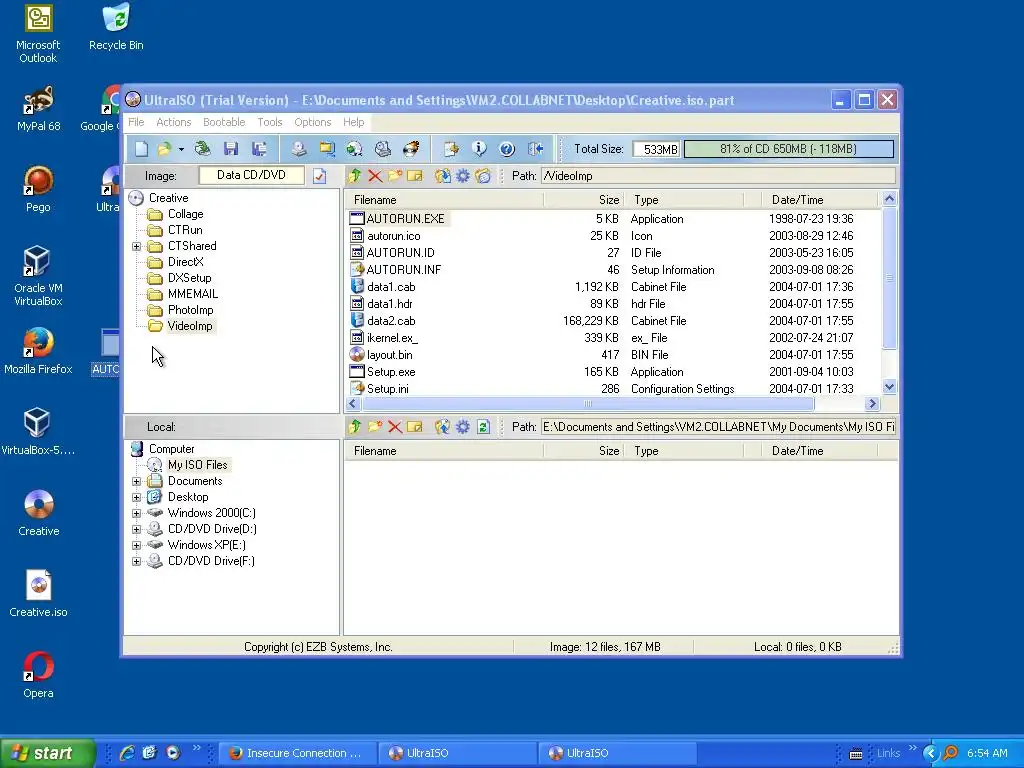This screenshot has height=768, width=1024.
Task: Sort image list by Filename column header
Action: coord(444,200)
